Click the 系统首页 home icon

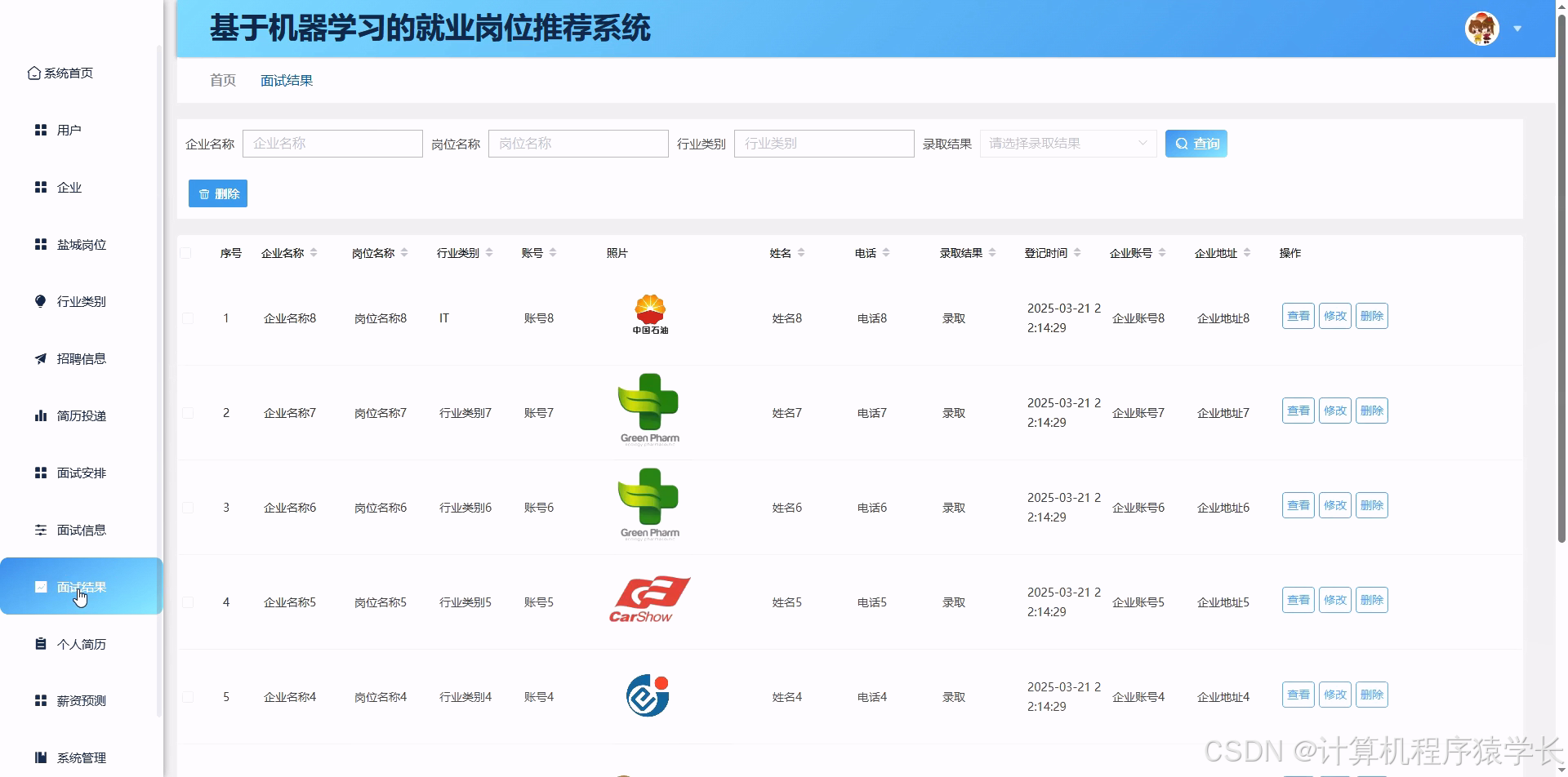click(33, 72)
